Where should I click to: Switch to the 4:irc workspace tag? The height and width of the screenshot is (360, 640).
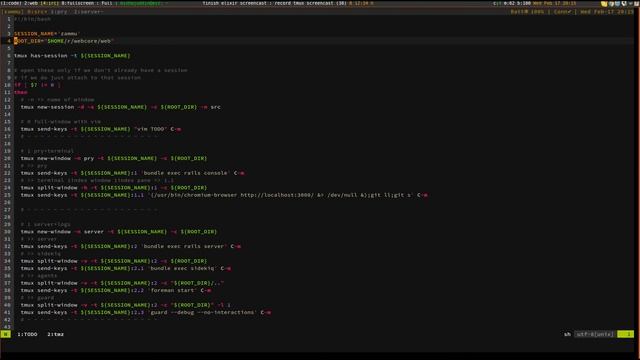[49, 3]
